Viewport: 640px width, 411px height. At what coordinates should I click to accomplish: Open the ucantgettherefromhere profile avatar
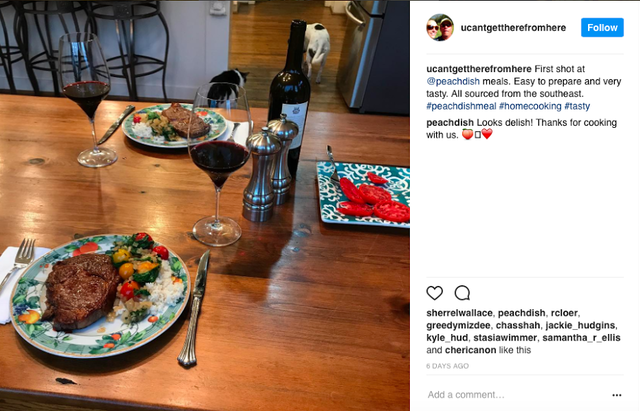(440, 27)
